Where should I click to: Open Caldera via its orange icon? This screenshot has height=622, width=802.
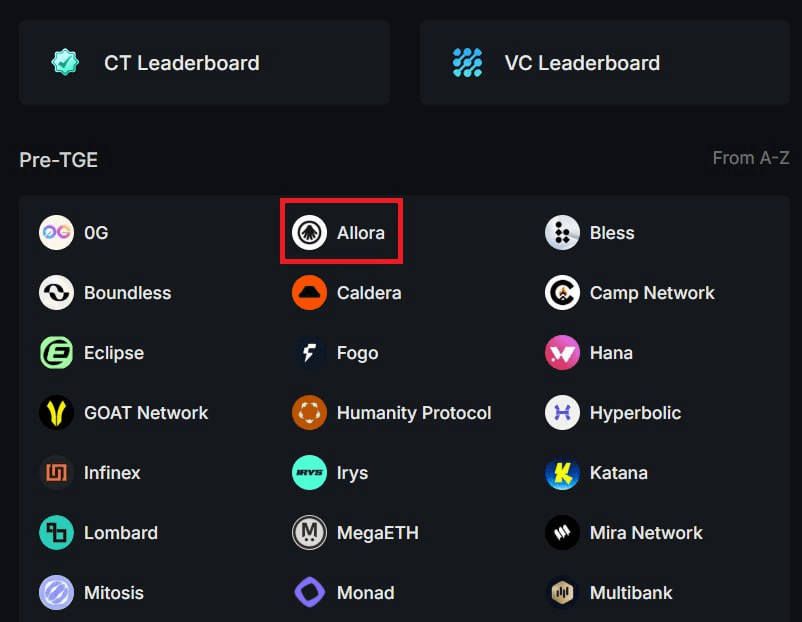click(x=309, y=293)
